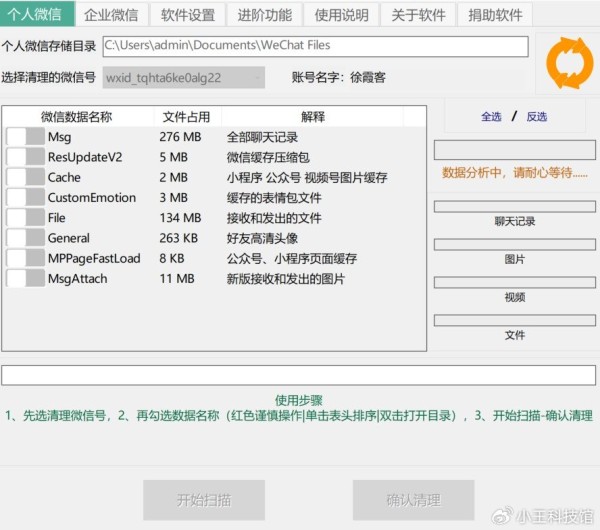
Task: Toggle the CustomEmotion row switch
Action: [26, 197]
